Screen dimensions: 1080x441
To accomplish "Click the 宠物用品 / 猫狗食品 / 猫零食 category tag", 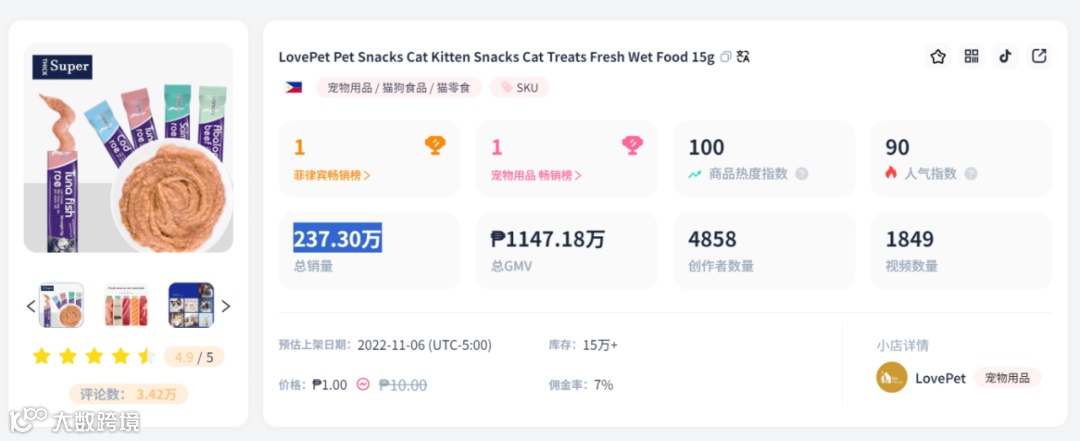I will click(399, 88).
